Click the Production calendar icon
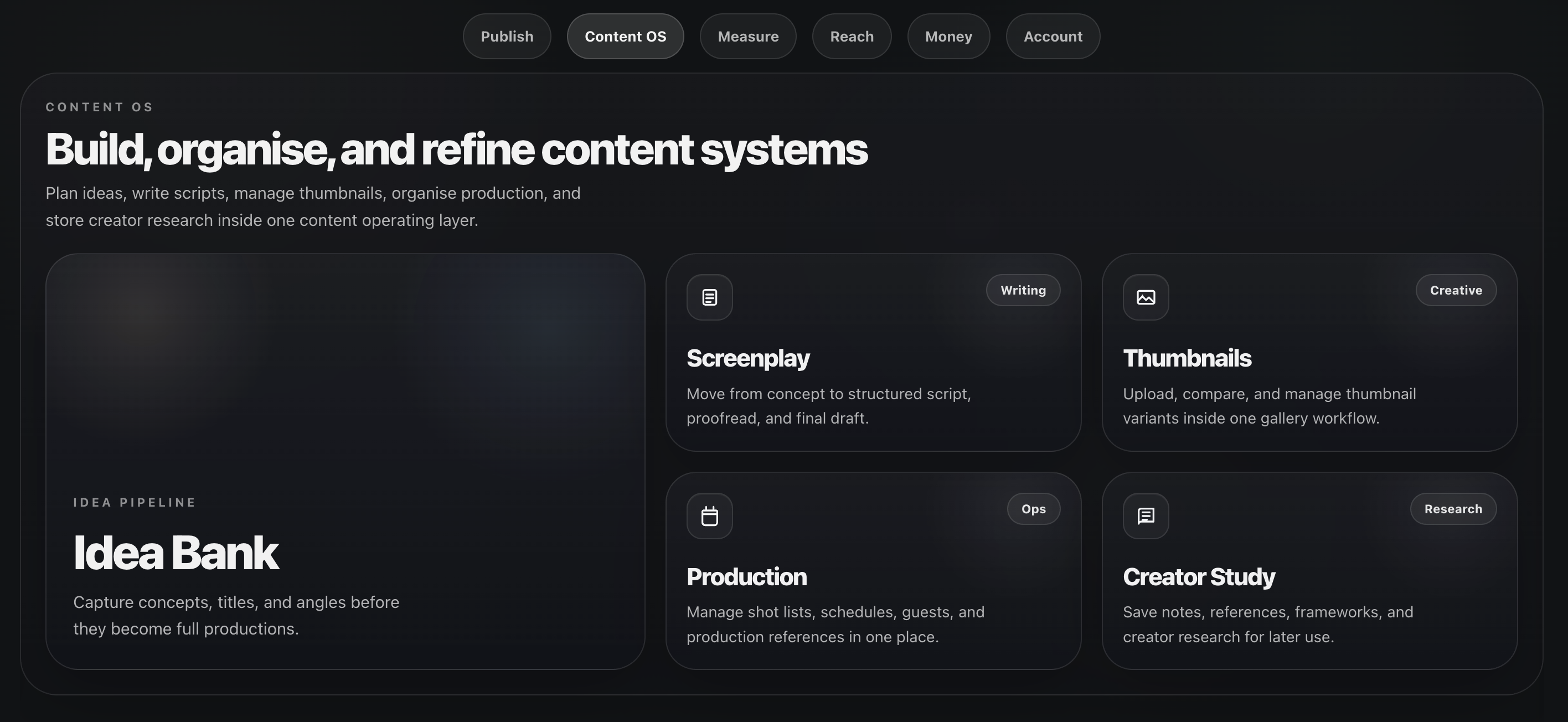The image size is (1568, 722). [709, 515]
